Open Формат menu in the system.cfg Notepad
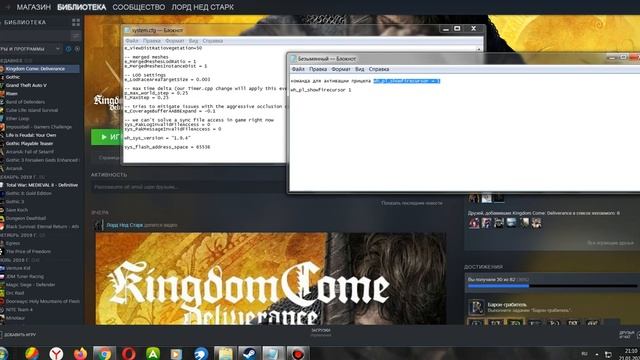Image resolution: width=640 pixels, height=360 pixels. pyautogui.click(x=175, y=41)
